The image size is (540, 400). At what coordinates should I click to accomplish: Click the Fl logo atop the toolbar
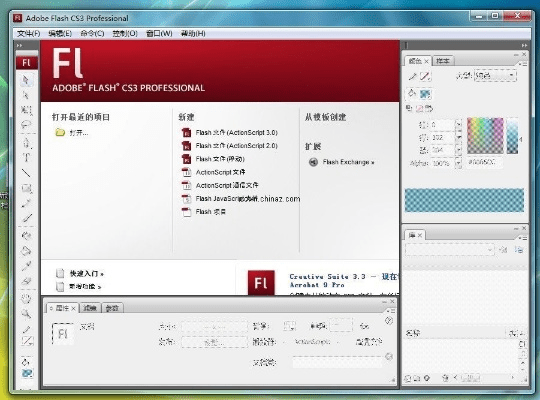(x=26, y=63)
